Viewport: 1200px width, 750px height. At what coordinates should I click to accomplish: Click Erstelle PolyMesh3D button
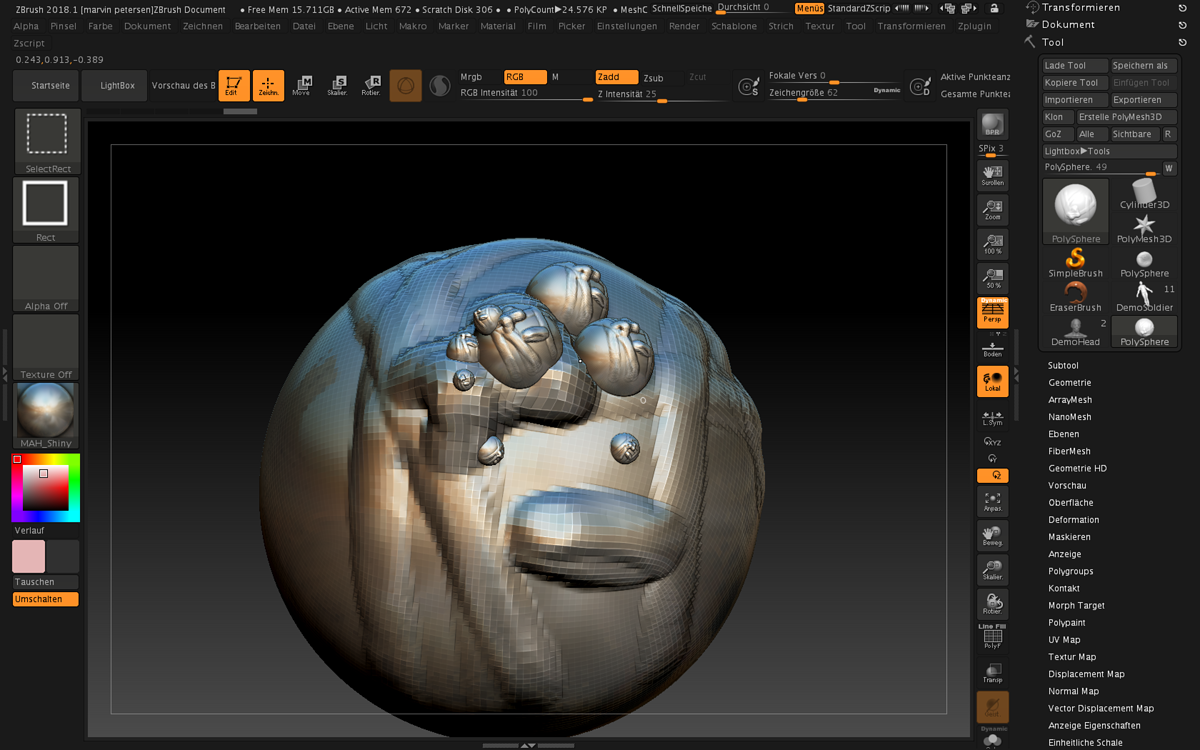pos(1127,117)
